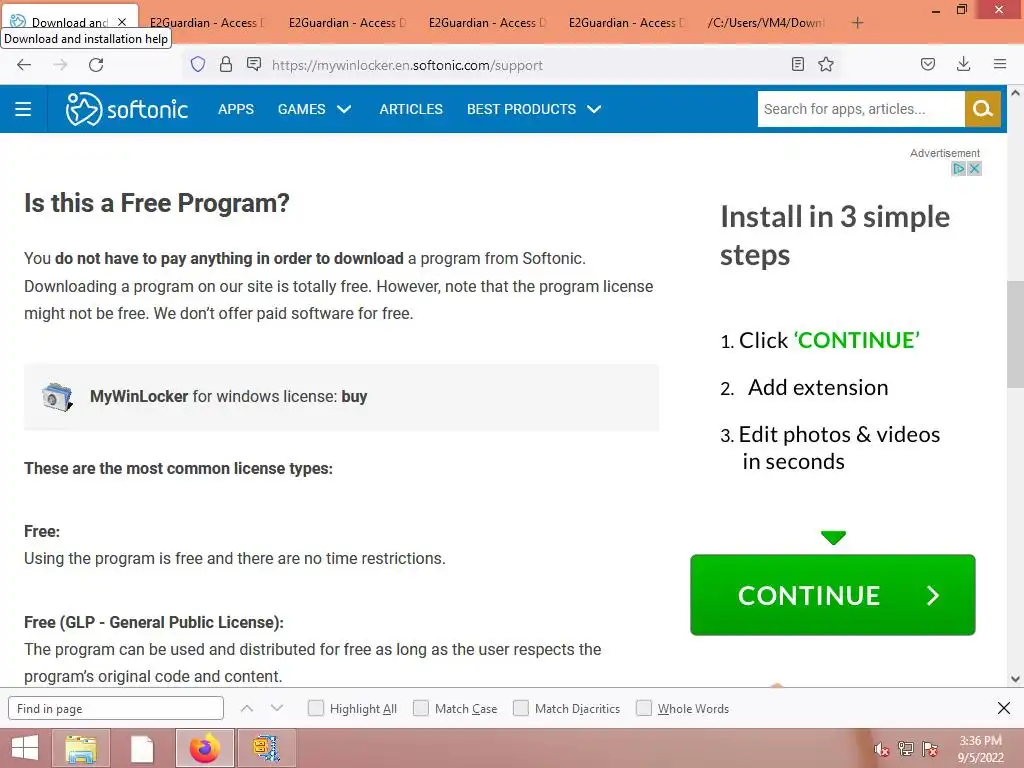This screenshot has height=768, width=1024.
Task: Click the muted volume tray icon
Action: (882, 749)
